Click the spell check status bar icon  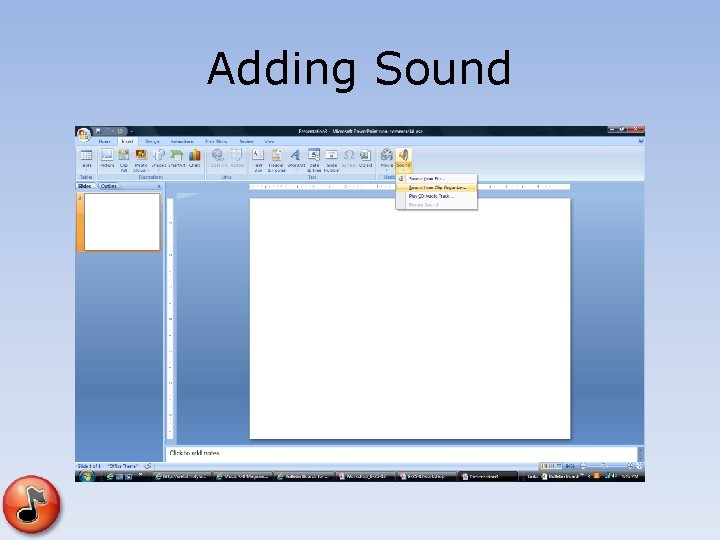coord(148,466)
